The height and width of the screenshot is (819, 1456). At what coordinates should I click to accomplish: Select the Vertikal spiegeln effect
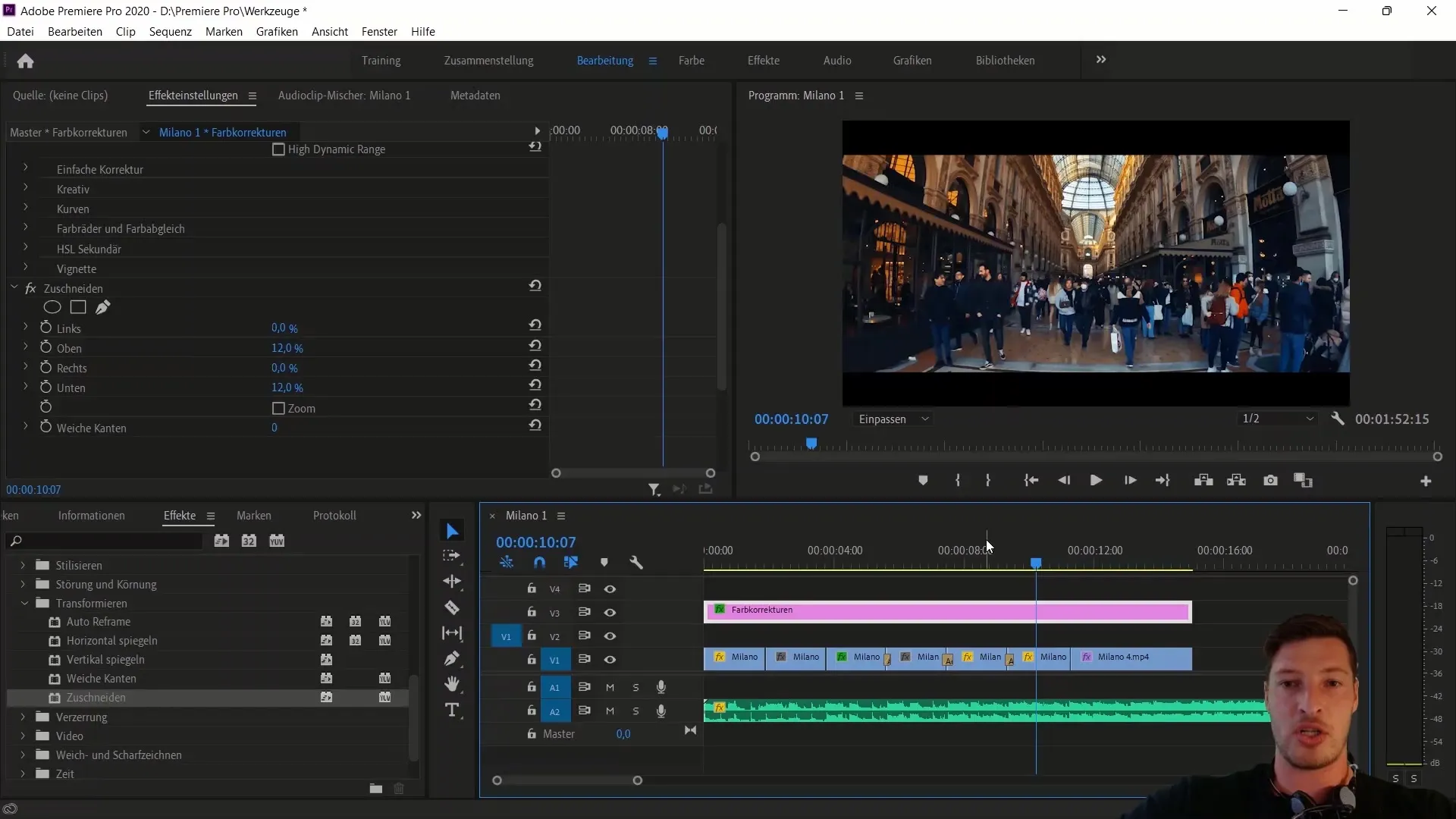105,660
